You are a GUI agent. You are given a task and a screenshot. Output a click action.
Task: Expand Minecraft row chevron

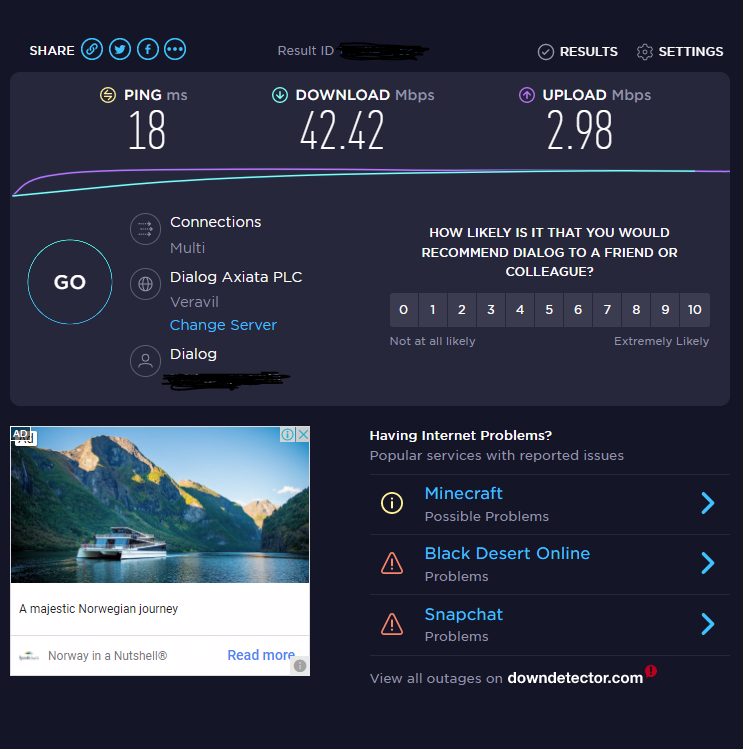coord(708,503)
